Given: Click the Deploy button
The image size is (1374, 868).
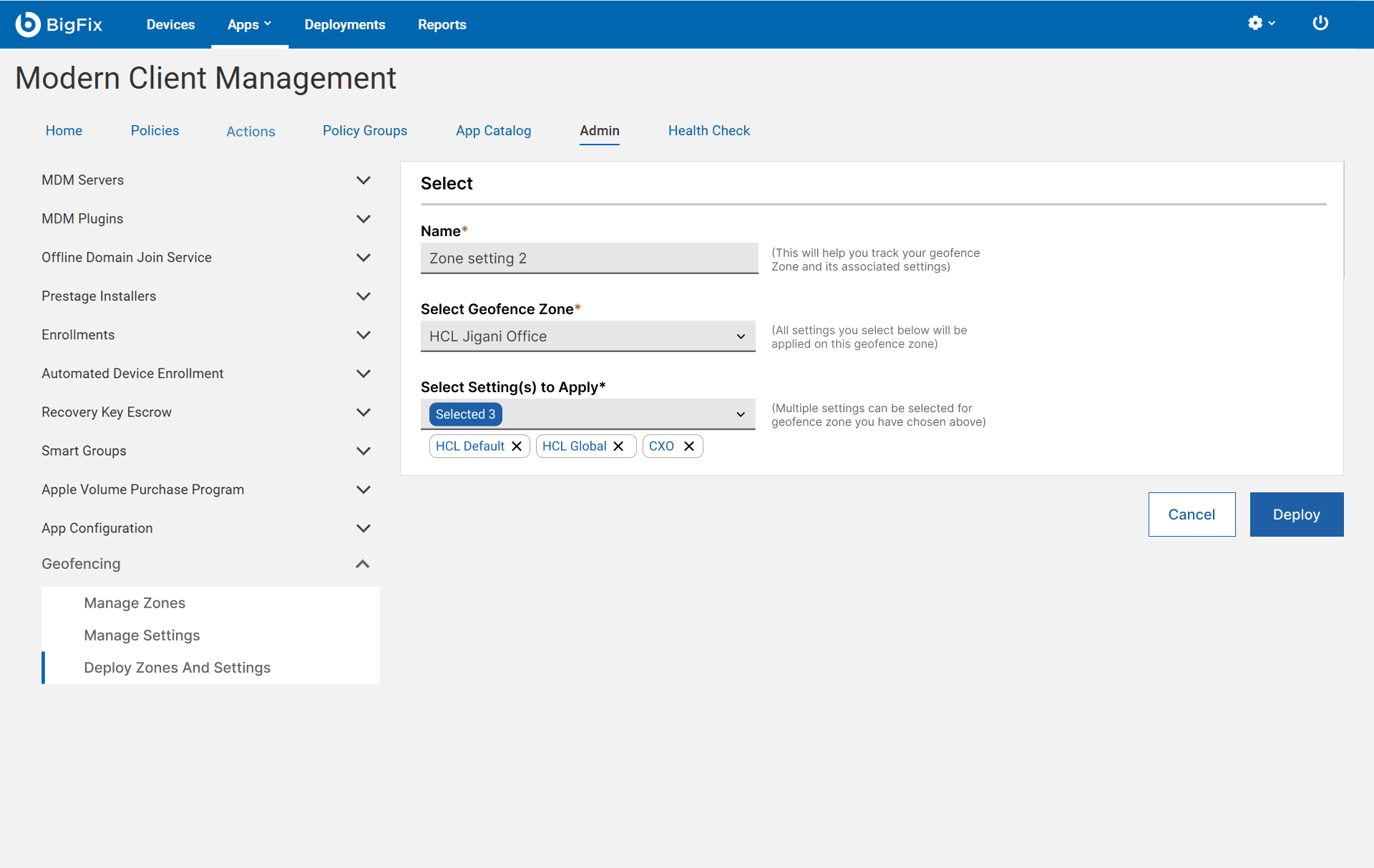Looking at the screenshot, I should (1297, 515).
